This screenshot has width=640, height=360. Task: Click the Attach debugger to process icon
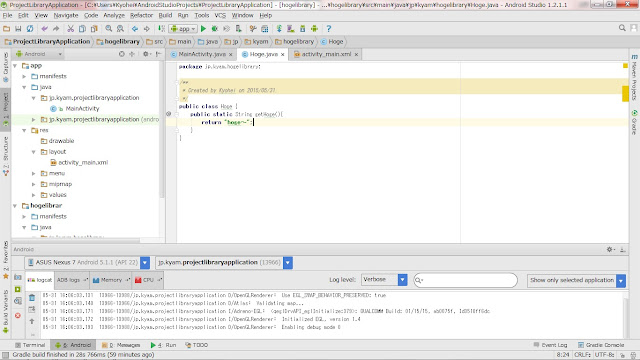238,29
